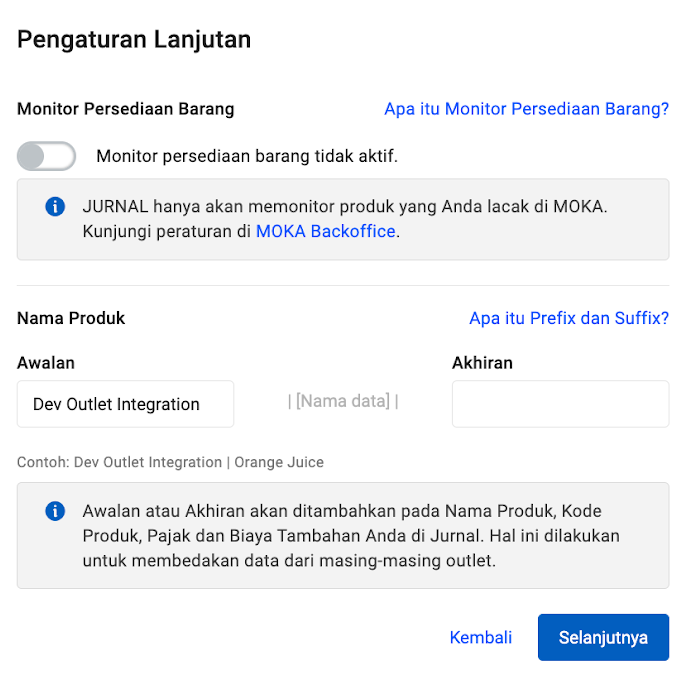Click the Monitor Persediaan Barang section heading

125,109
